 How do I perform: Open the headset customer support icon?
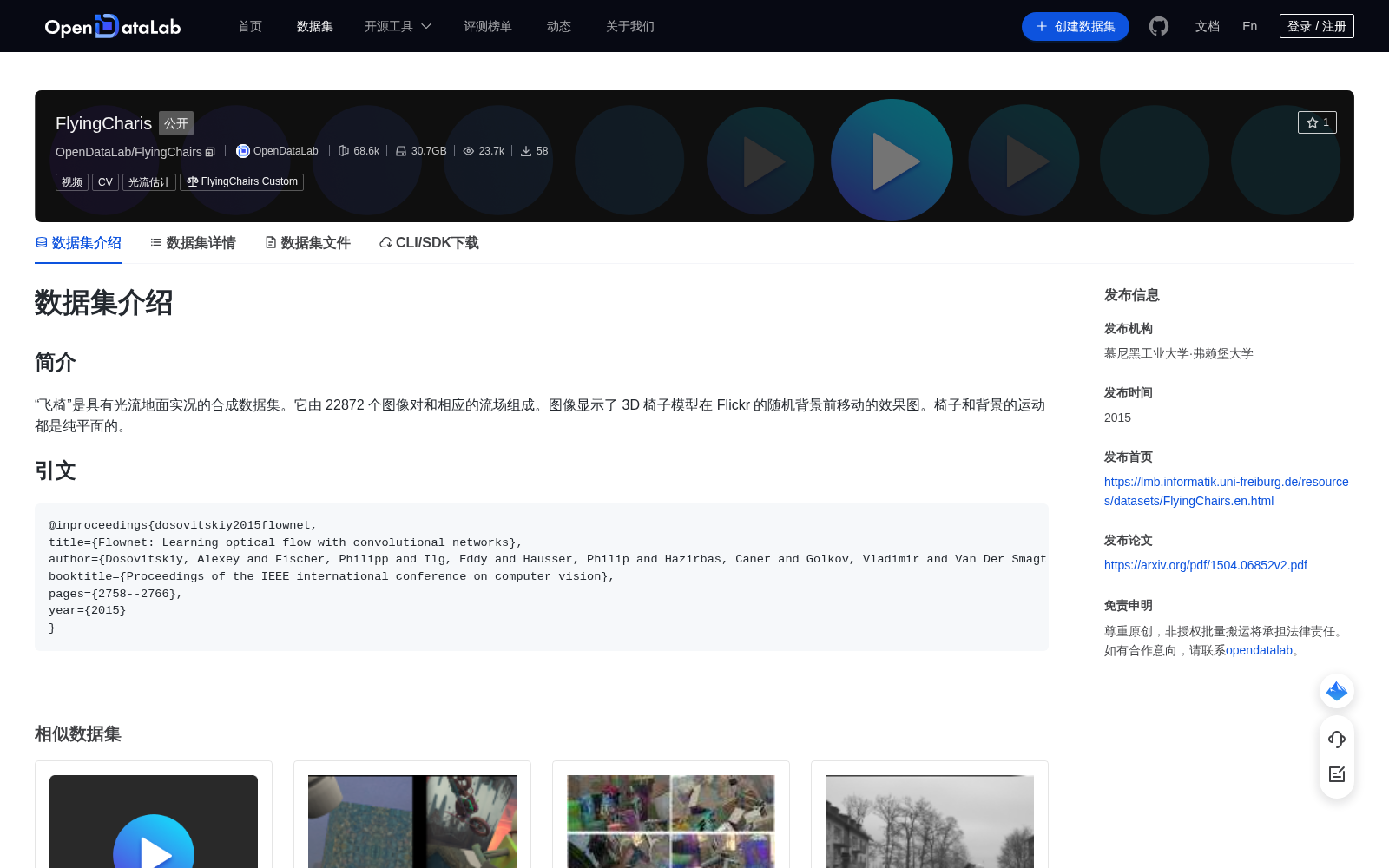(x=1337, y=740)
